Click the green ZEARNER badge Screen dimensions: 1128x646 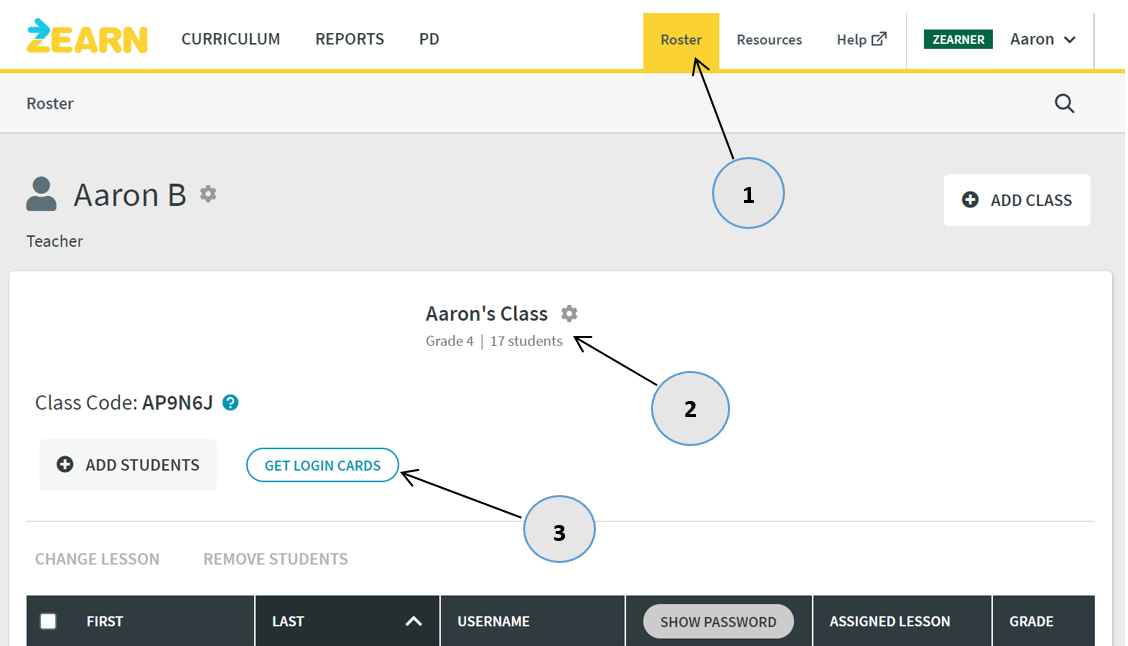click(x=957, y=39)
